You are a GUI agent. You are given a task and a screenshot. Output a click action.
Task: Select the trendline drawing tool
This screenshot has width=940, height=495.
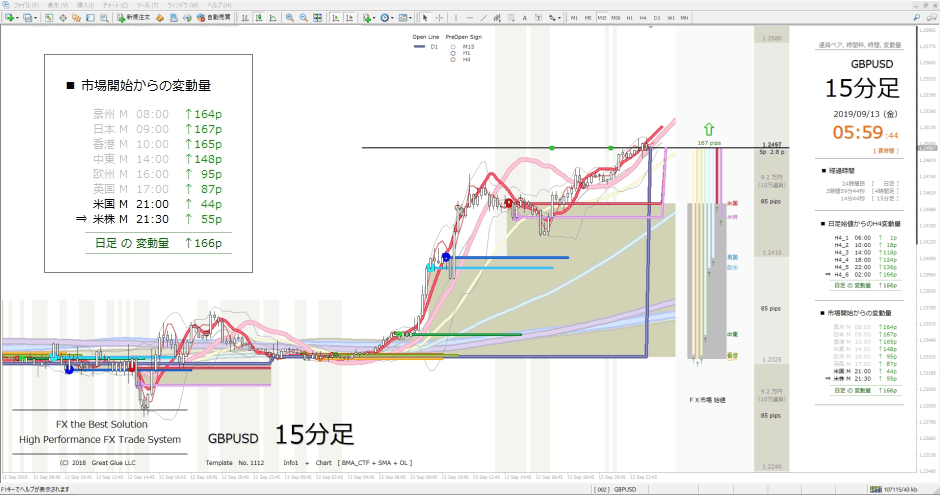coord(483,18)
